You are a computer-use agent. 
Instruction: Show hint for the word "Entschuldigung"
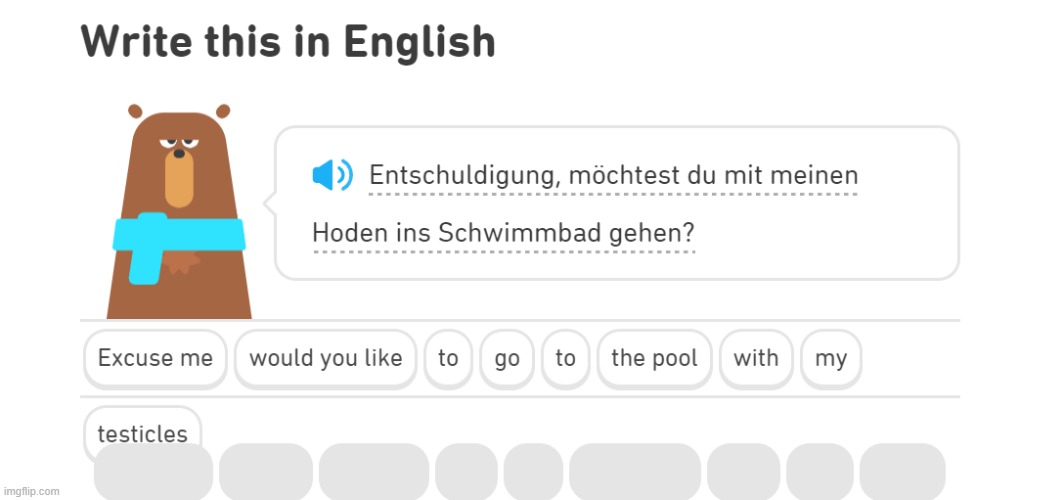point(464,176)
